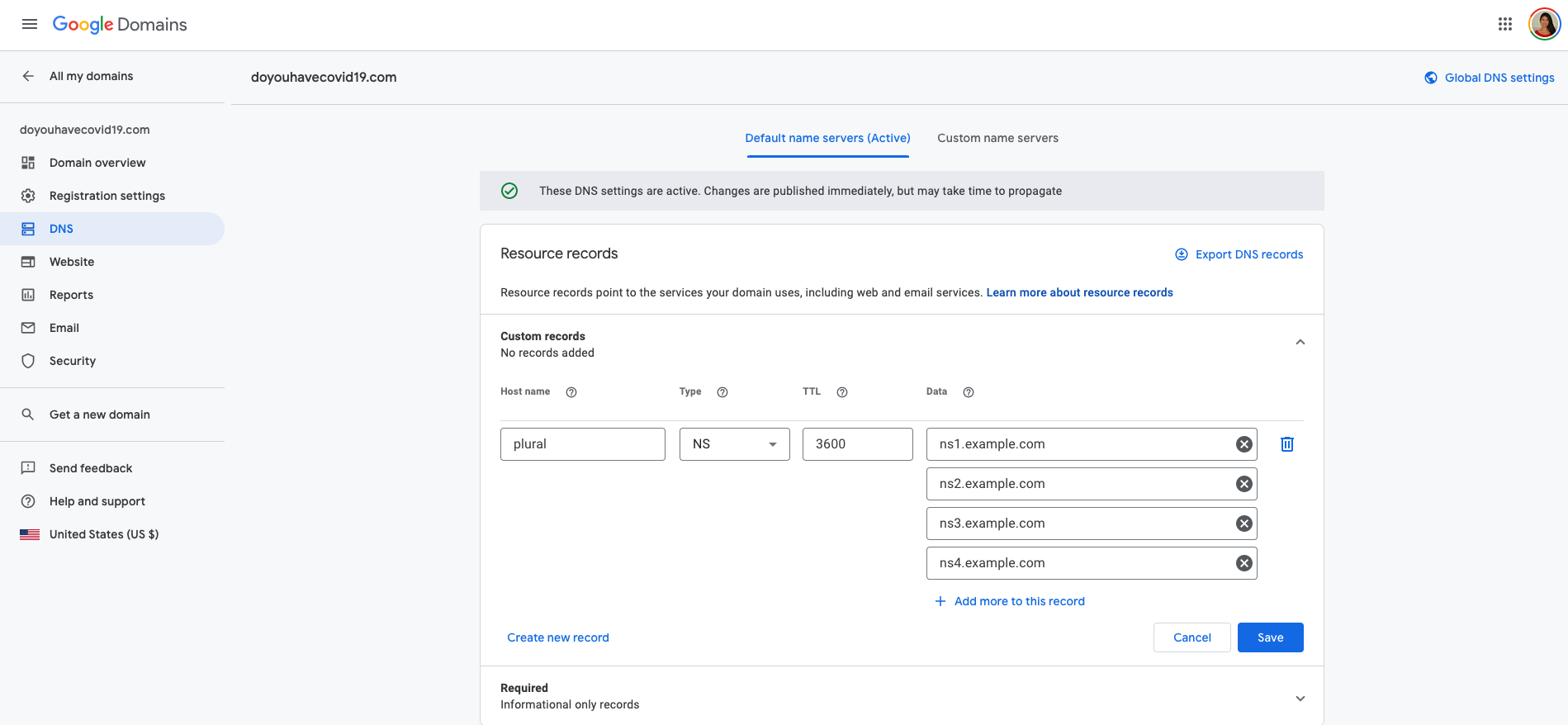Open the Google apps grid
The height and width of the screenshot is (725, 1568).
point(1505,24)
